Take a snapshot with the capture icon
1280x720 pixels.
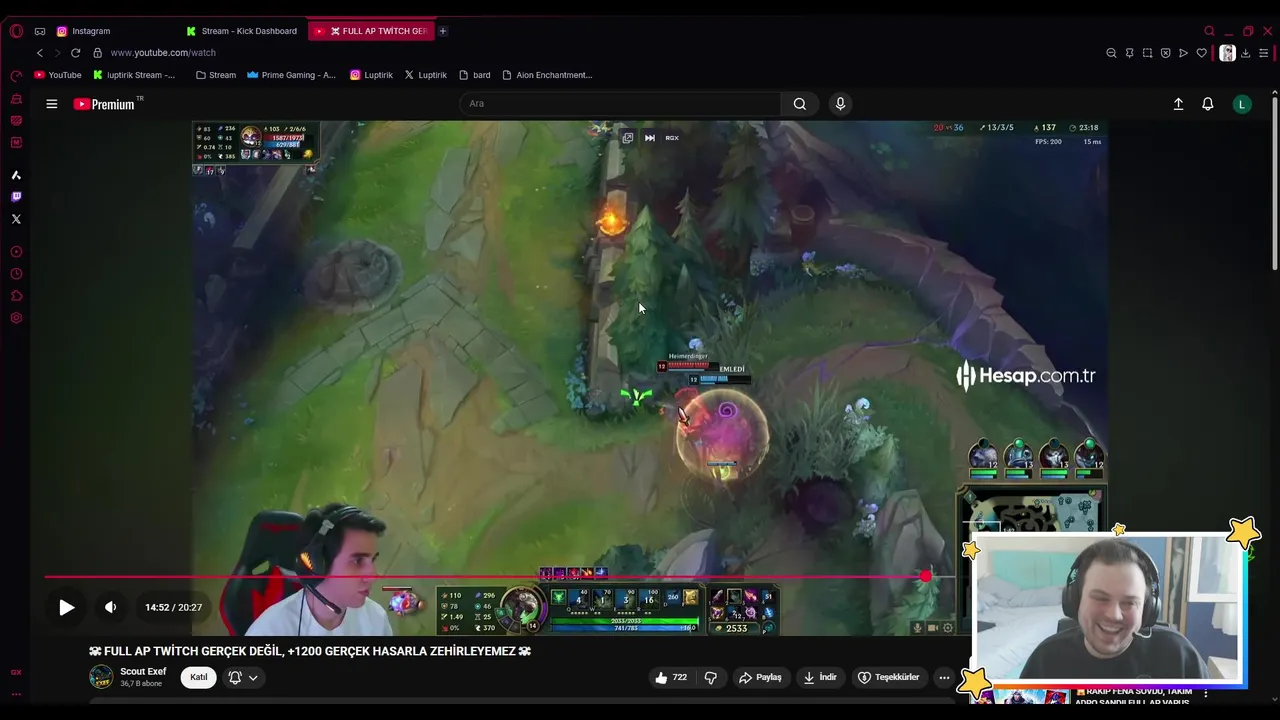[x=1147, y=53]
